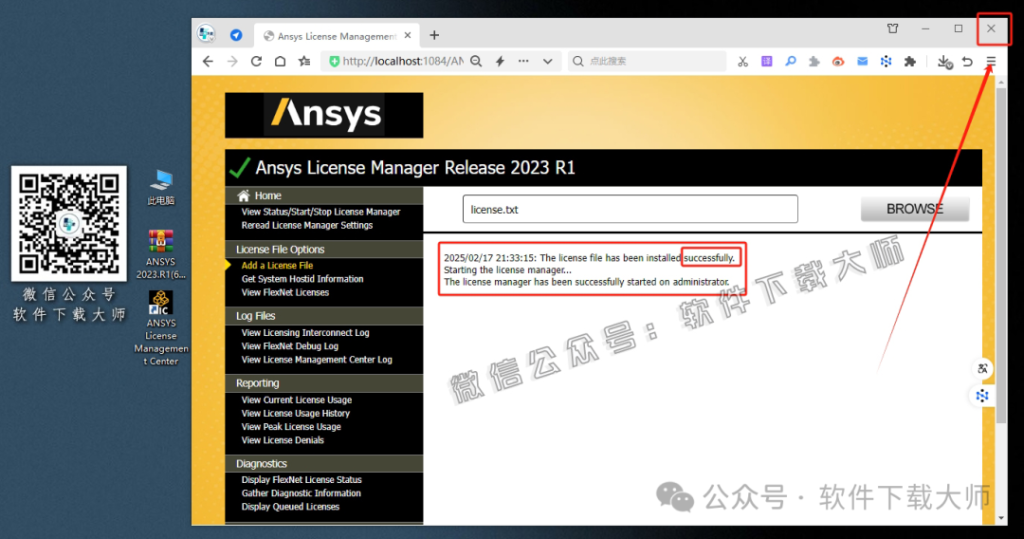Click the browser profile avatar icon
The image size is (1024, 539).
click(206, 34)
